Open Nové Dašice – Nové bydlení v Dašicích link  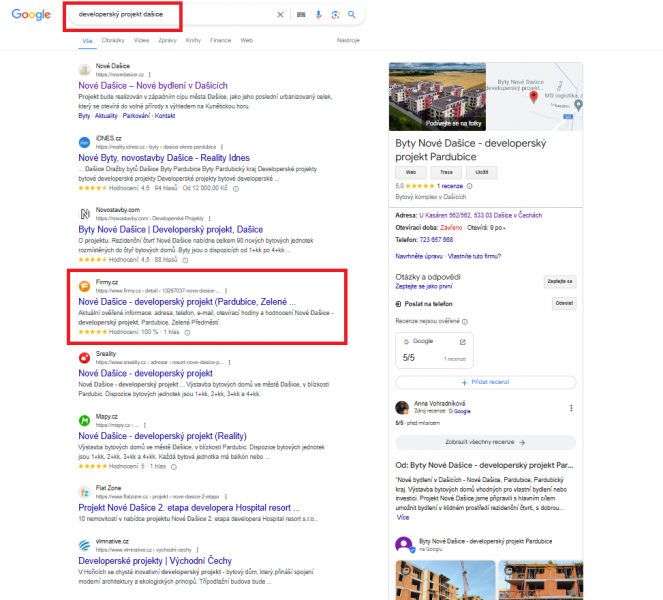[153, 85]
